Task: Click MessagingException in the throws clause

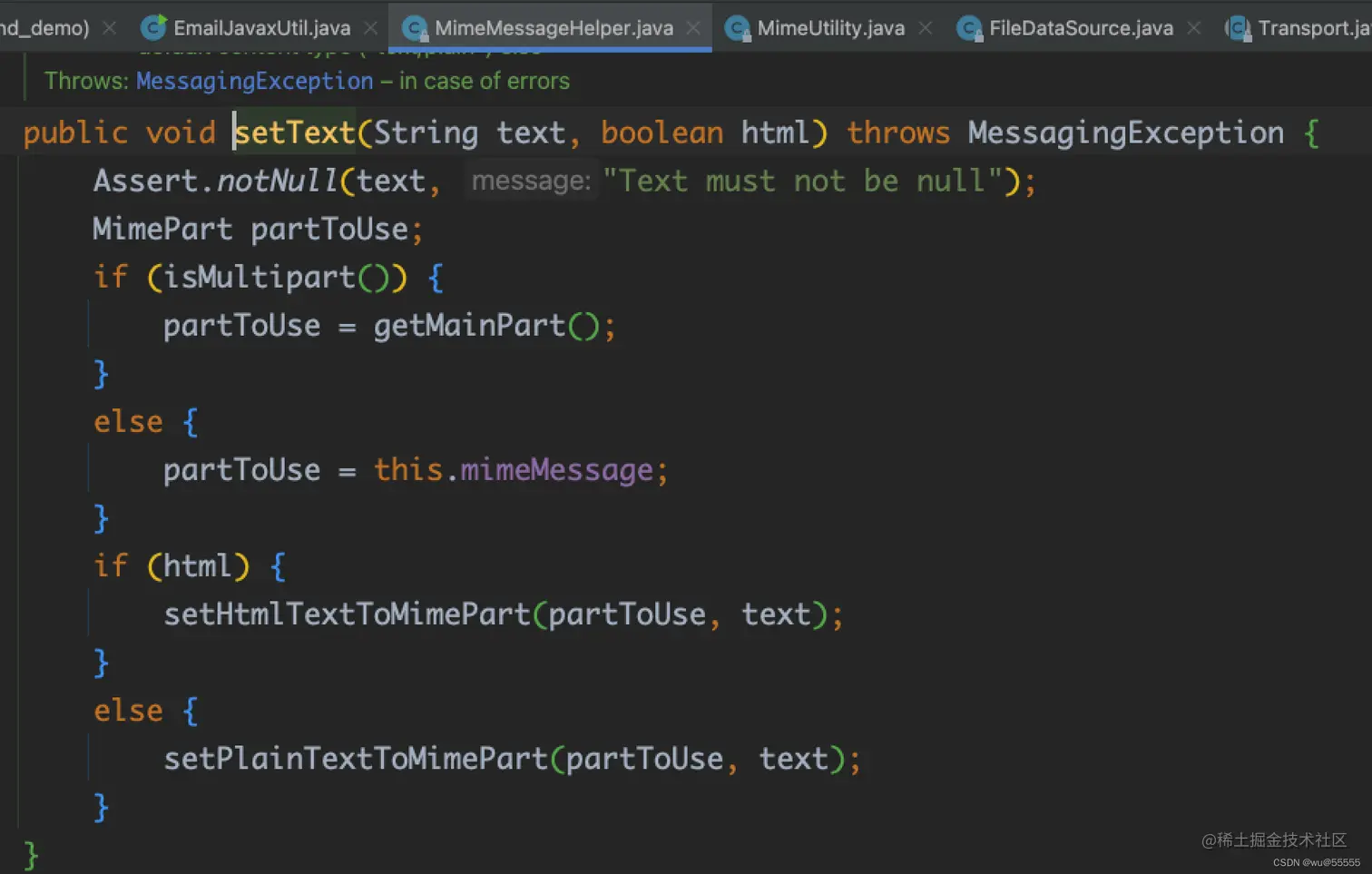Action: 1126,133
